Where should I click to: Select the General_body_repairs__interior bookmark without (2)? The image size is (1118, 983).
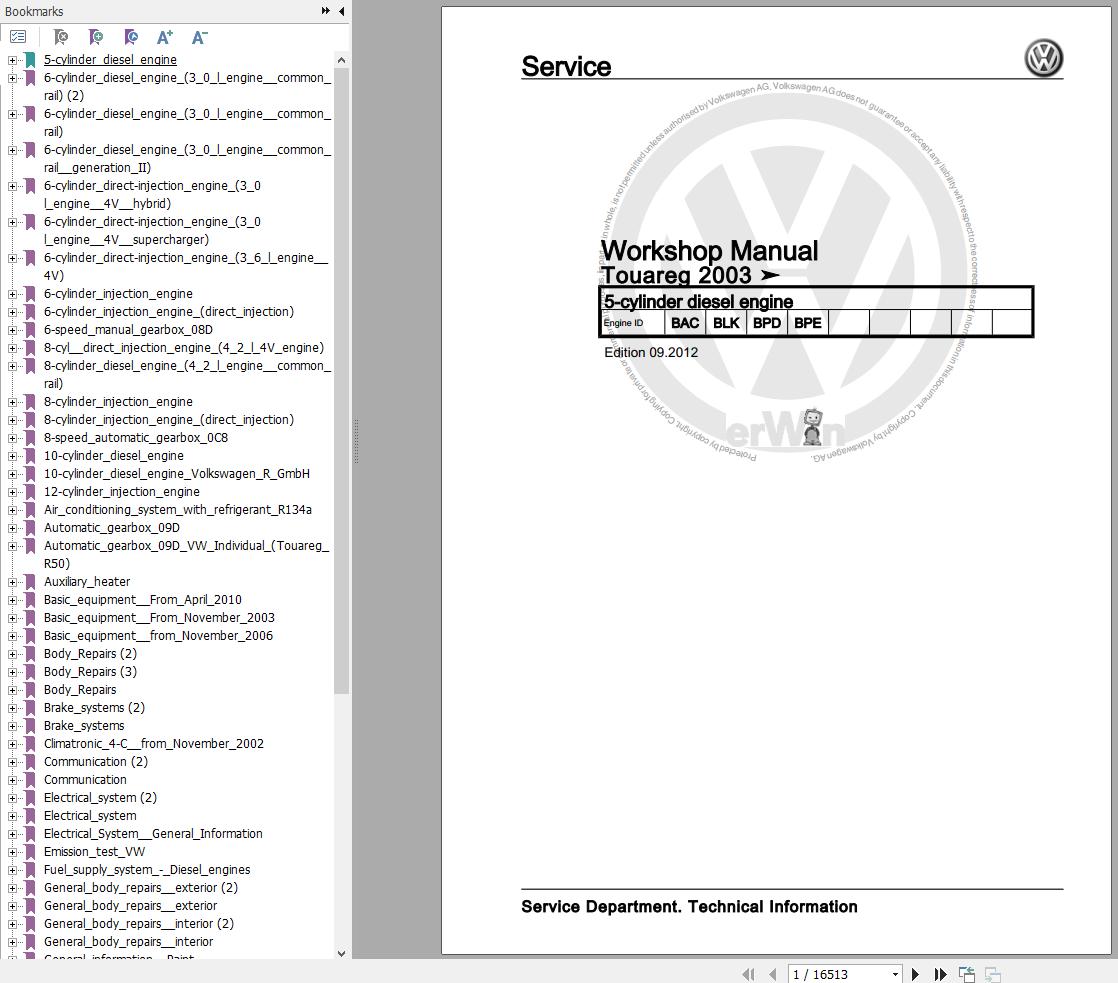[x=128, y=942]
